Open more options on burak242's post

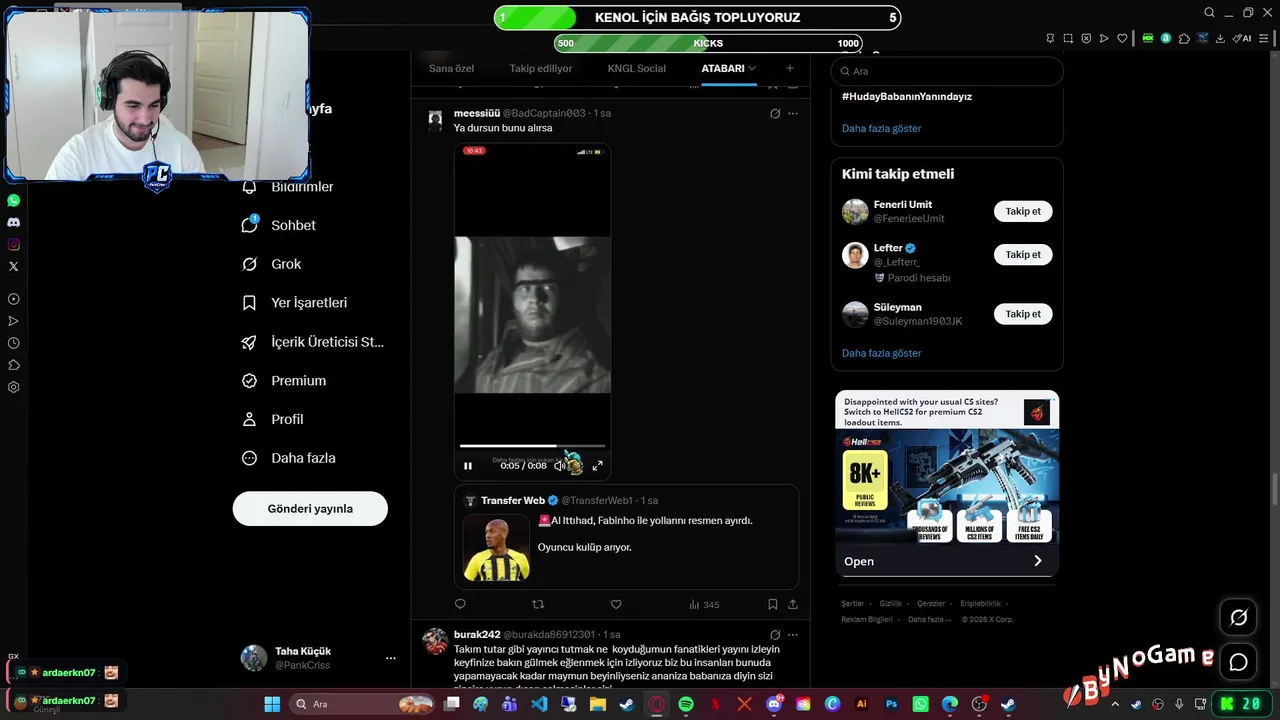793,635
